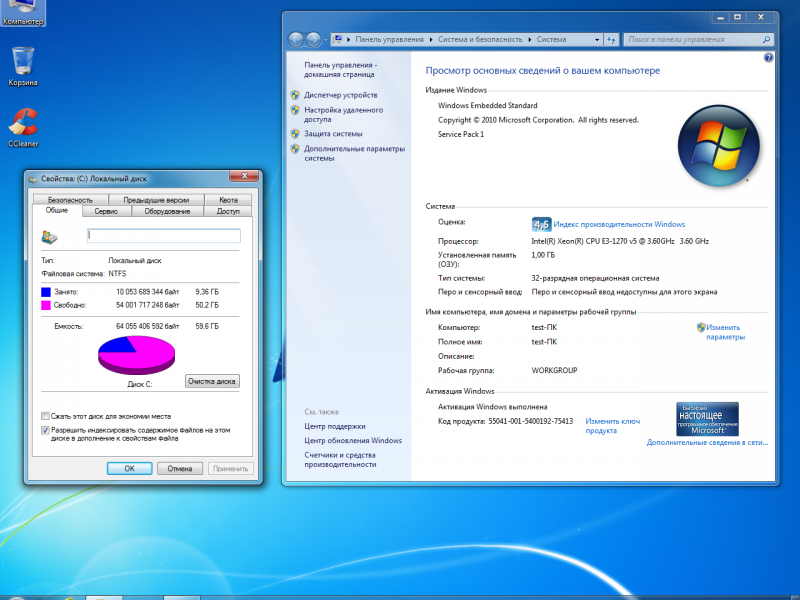This screenshot has height=600, width=800.
Task: Click the '32-разрядная операционная система' text
Action: click(595, 278)
